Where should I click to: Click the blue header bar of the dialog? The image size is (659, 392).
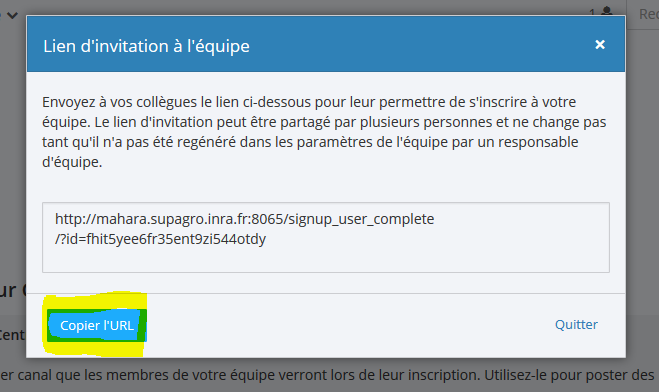pos(326,44)
